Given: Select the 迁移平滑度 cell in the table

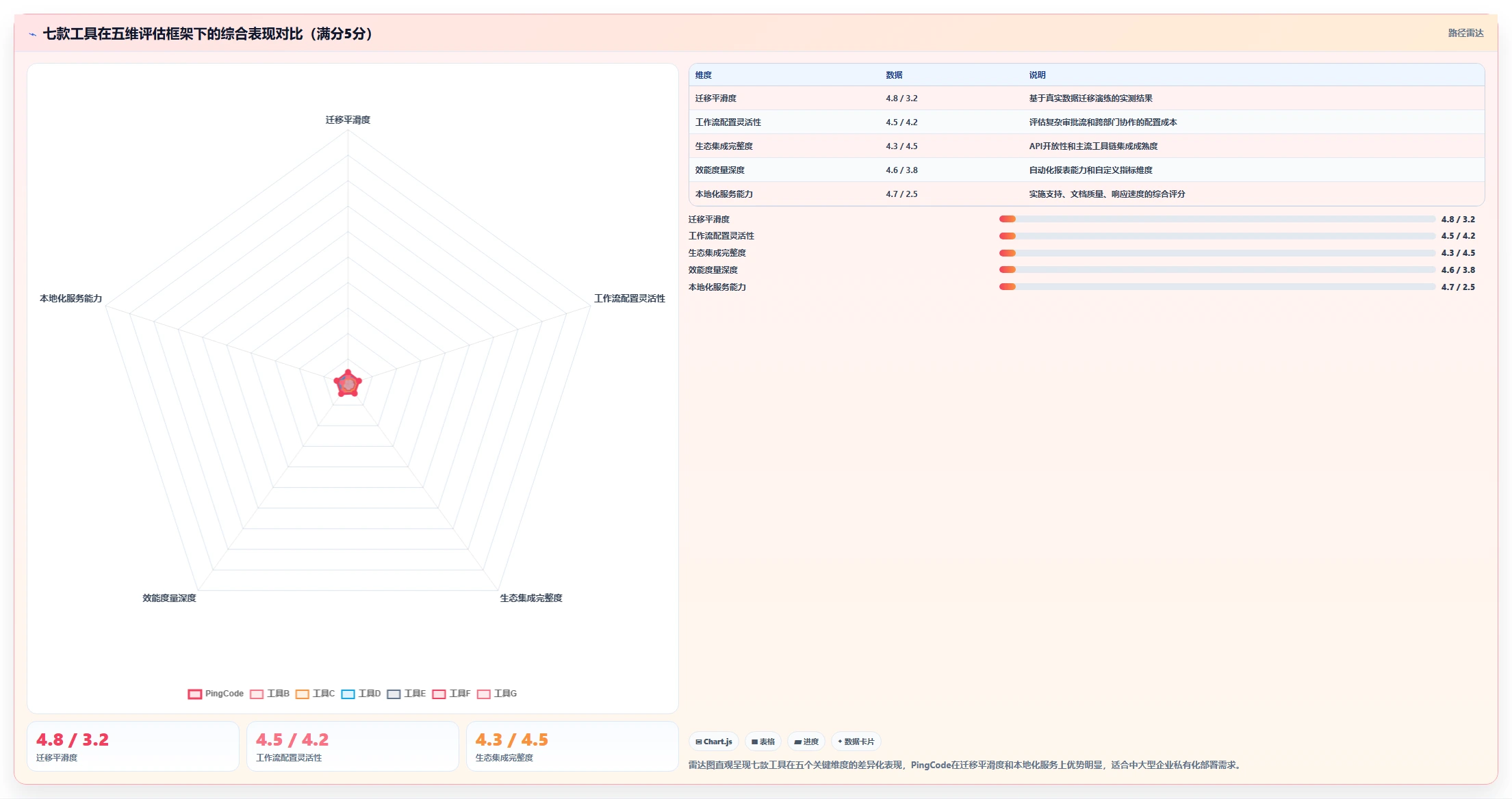Looking at the screenshot, I should point(716,99).
